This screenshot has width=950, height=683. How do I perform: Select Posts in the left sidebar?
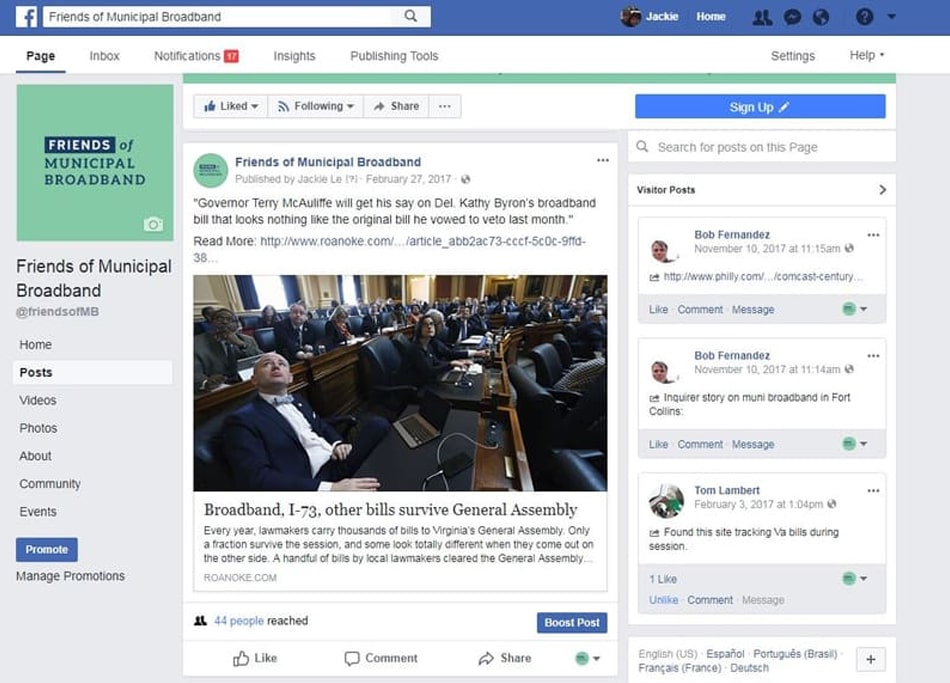[x=93, y=373]
